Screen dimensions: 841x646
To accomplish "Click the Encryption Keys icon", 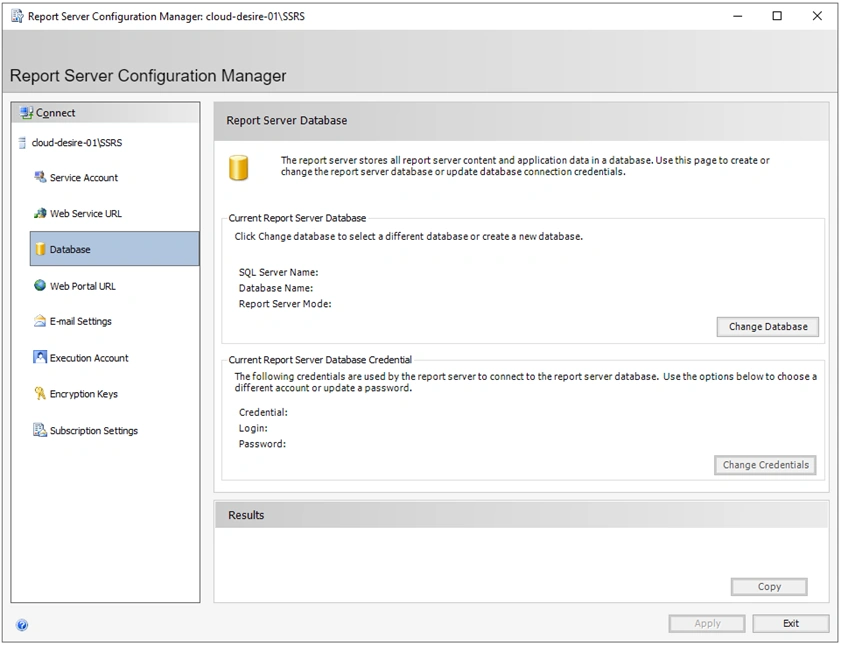I will [x=40, y=393].
